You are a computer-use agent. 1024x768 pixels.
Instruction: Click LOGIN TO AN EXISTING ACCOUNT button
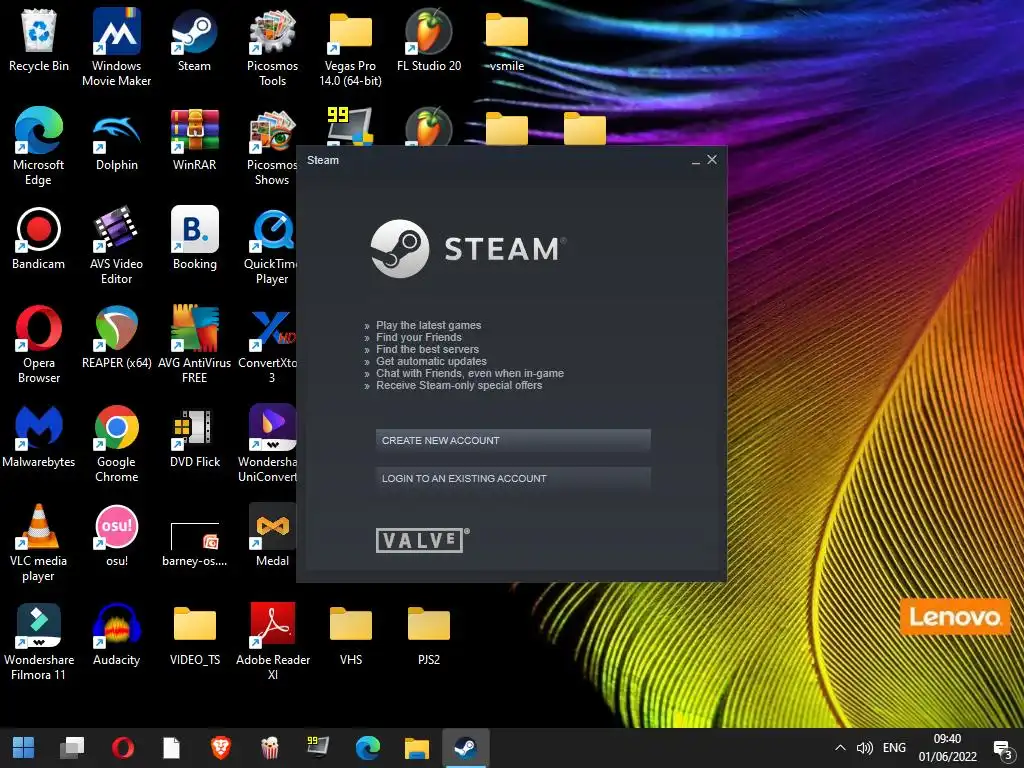513,479
